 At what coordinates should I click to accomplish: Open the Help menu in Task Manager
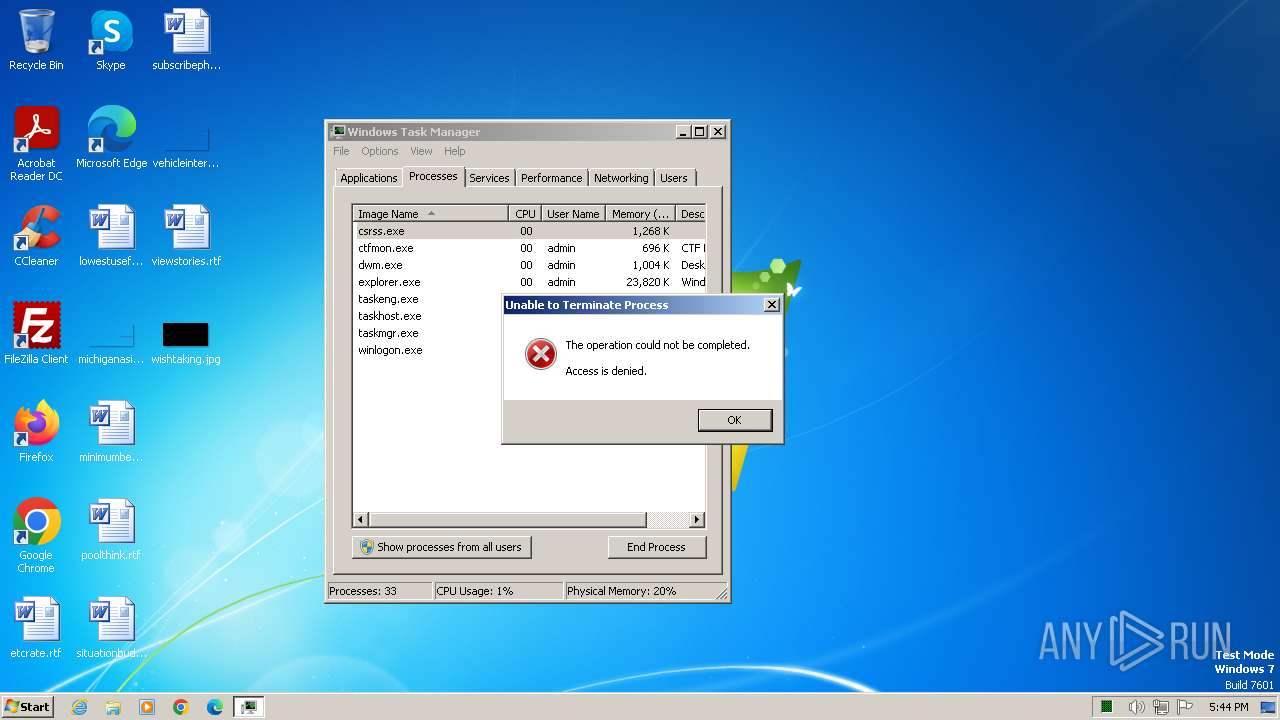455,151
